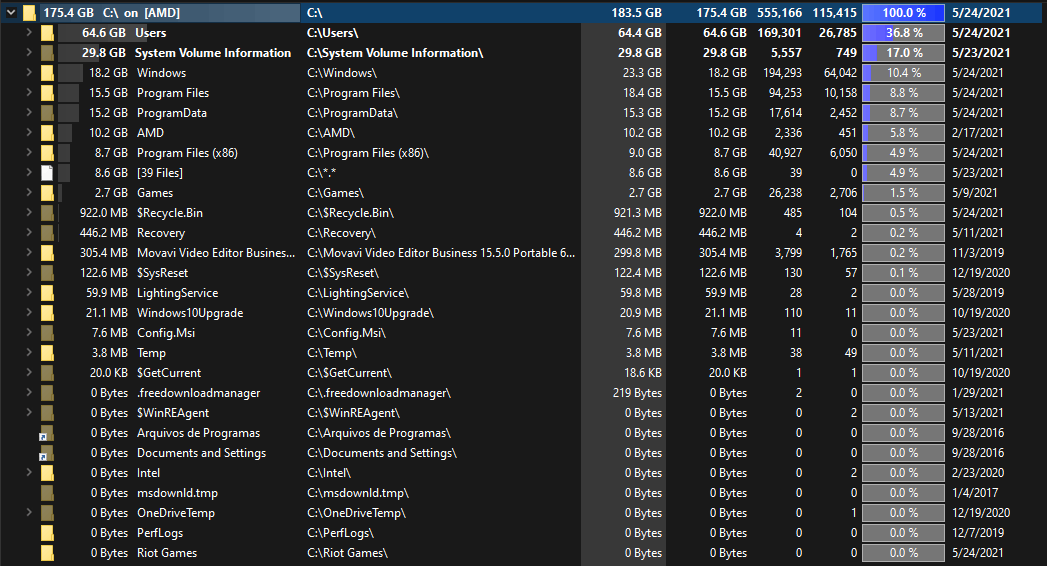Click the C:\ drive folder icon
Screen dimensions: 1047x566
(29, 13)
